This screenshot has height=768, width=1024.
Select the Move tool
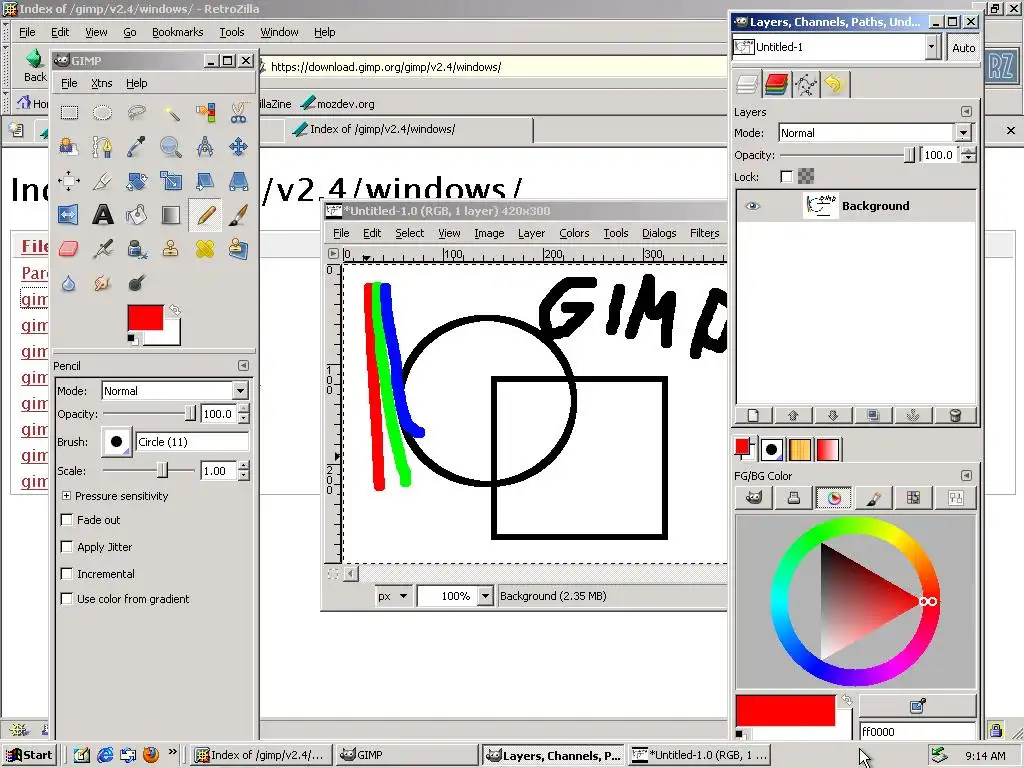[x=238, y=146]
